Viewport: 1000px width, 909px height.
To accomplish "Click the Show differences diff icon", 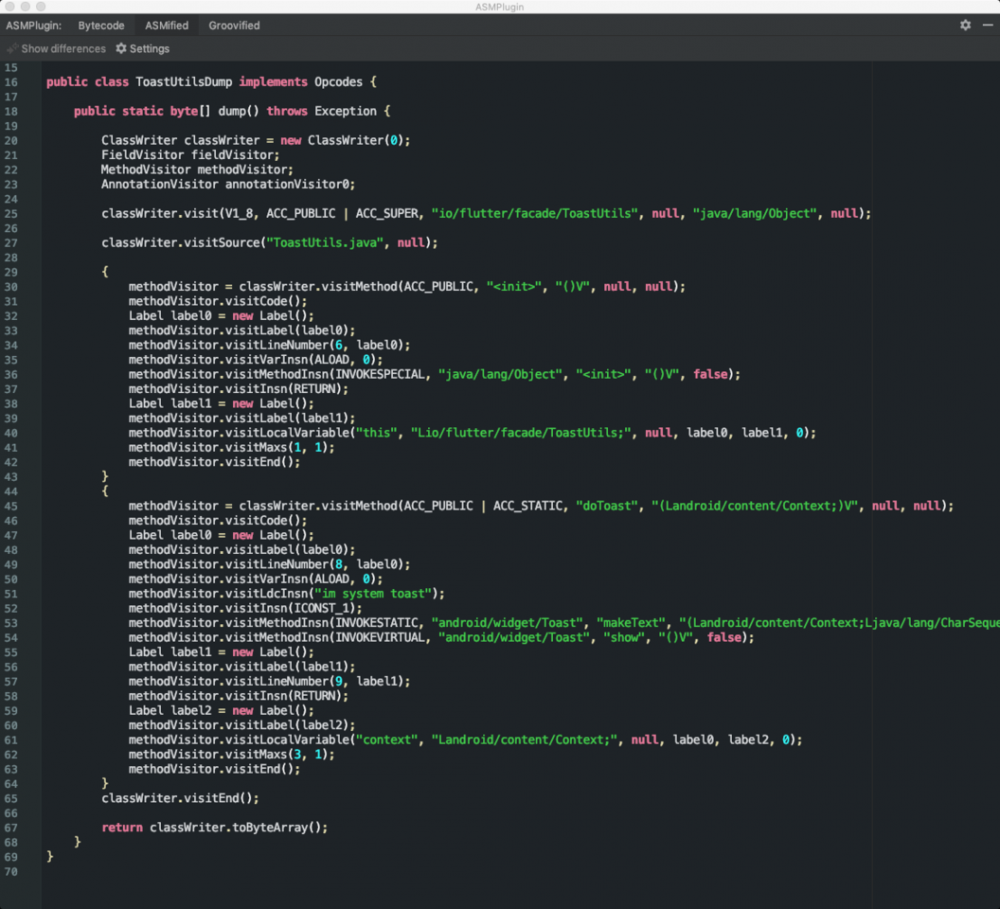I will coord(12,48).
